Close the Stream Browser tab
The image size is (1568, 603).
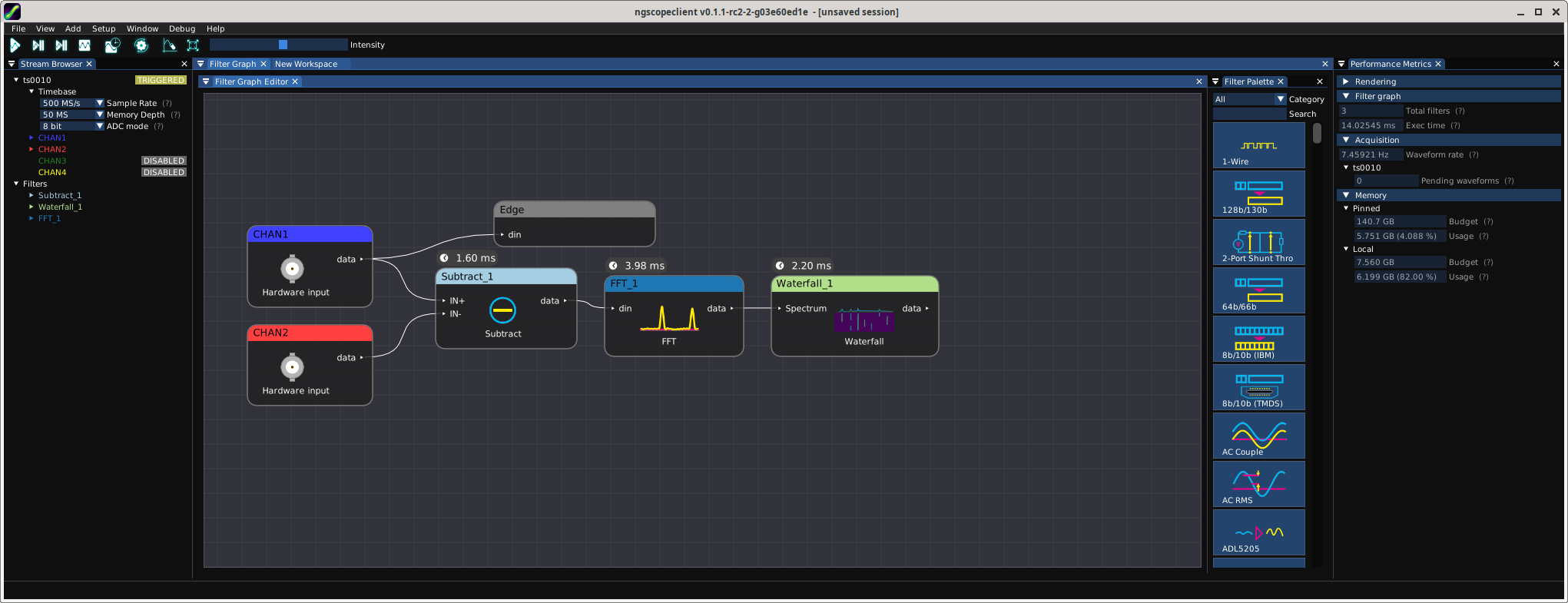click(x=89, y=64)
